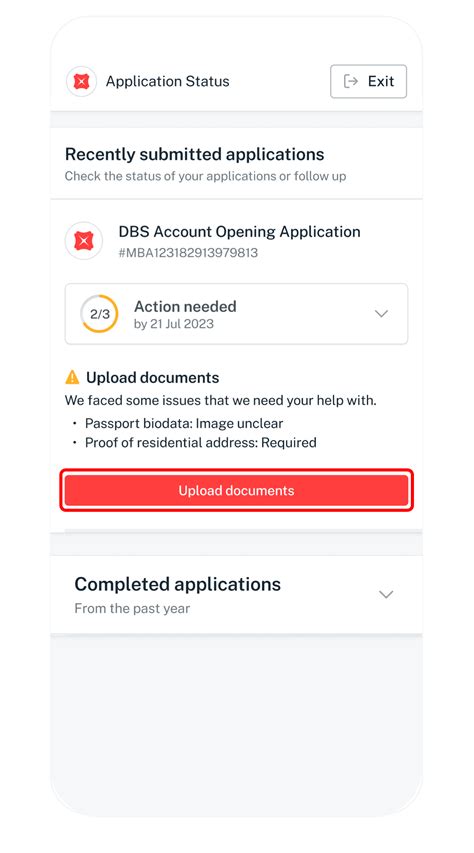The image size is (474, 853).
Task: Click the 2/3 progress ring indicator
Action: pyautogui.click(x=99, y=314)
